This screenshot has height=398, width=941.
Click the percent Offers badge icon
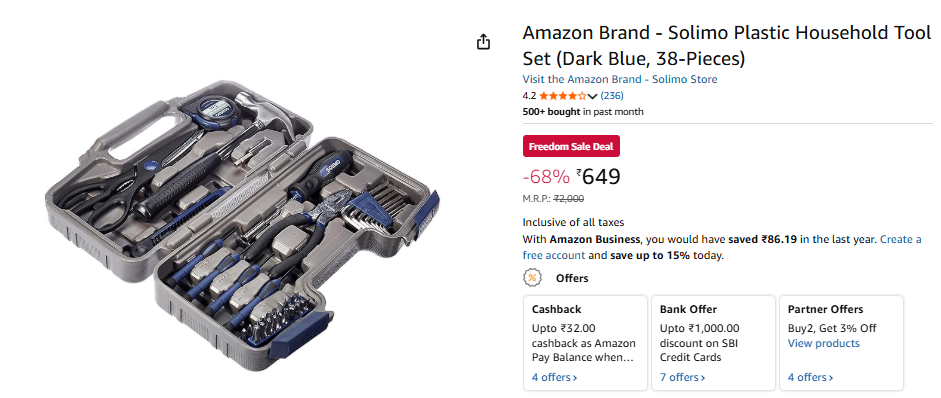pos(532,278)
